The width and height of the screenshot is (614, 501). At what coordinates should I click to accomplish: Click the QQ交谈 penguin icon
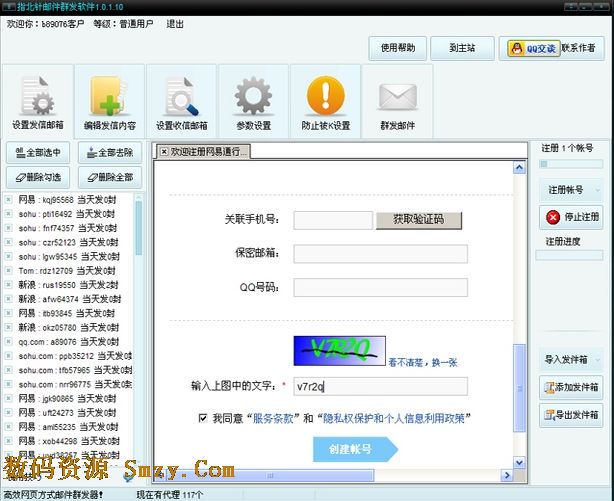point(534,49)
